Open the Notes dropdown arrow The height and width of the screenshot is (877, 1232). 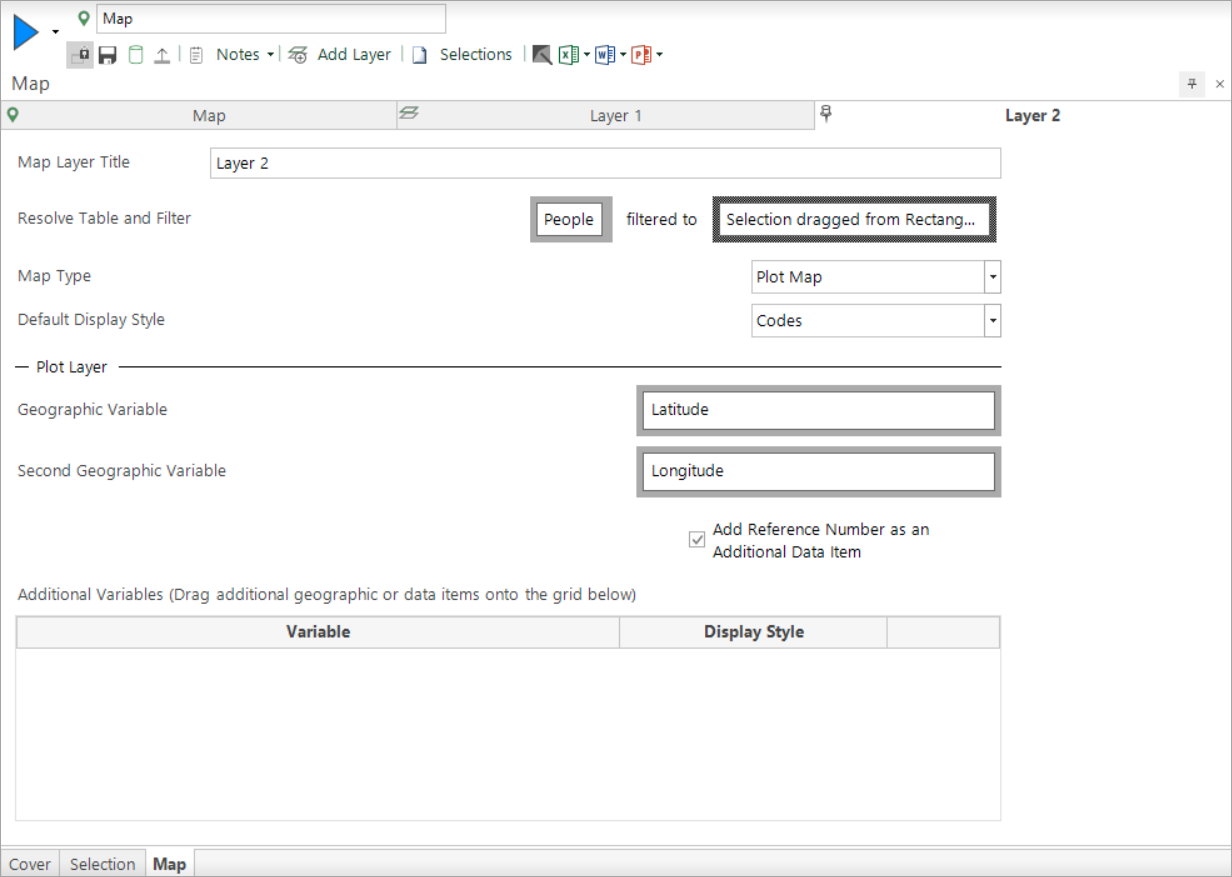[x=270, y=55]
